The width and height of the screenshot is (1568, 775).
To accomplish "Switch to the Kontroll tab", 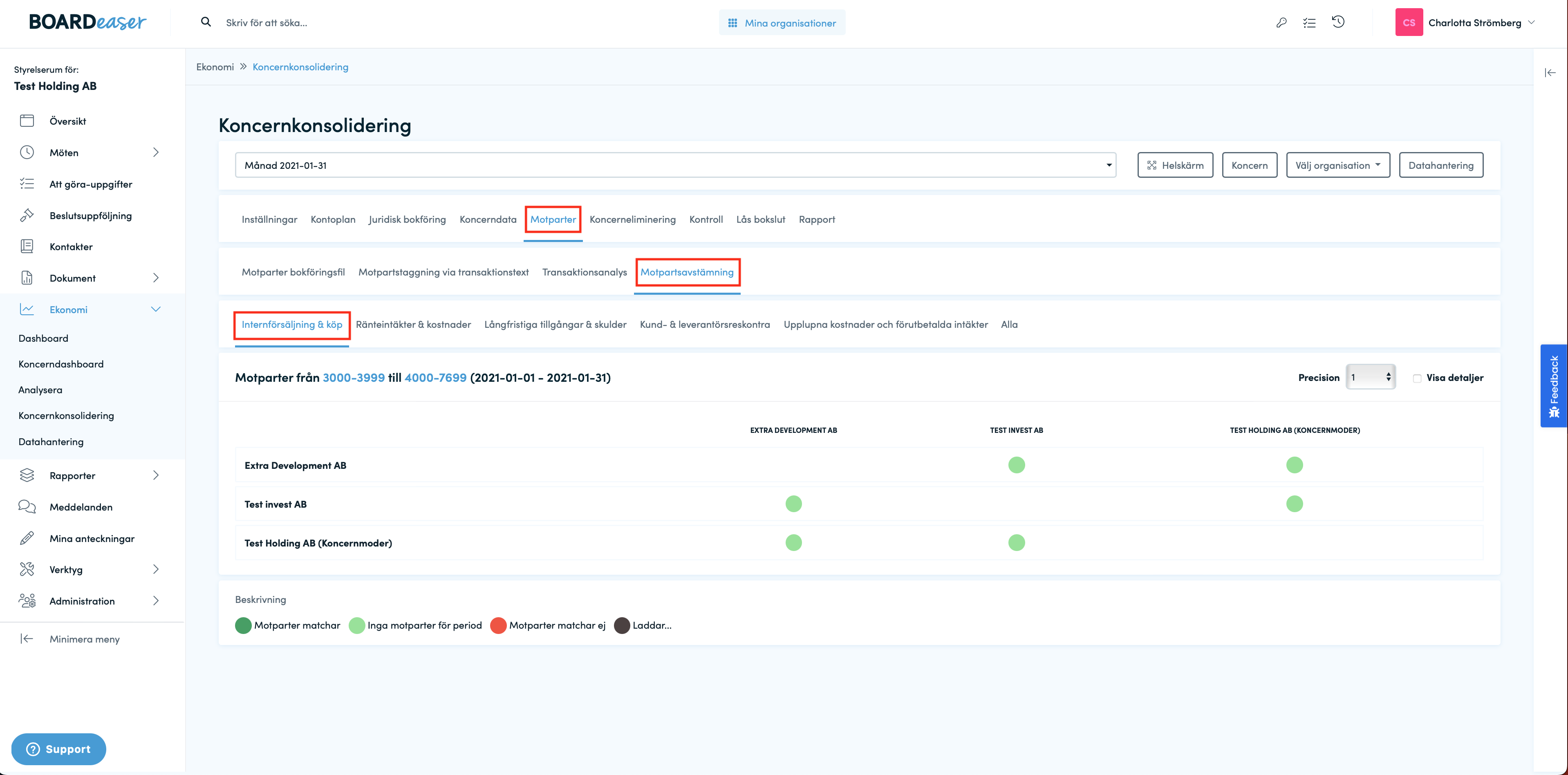I will pyautogui.click(x=706, y=219).
